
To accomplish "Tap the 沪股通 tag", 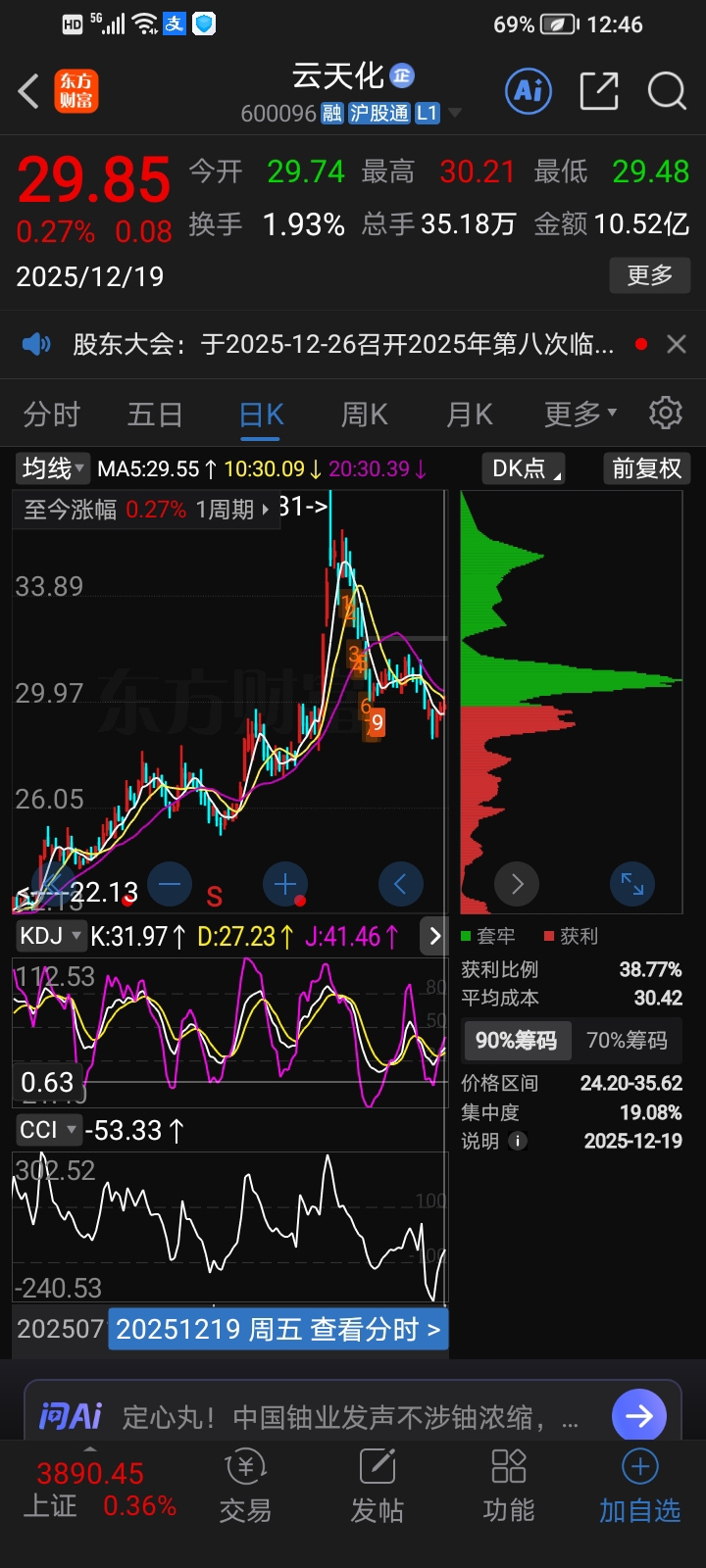I will pyautogui.click(x=379, y=114).
